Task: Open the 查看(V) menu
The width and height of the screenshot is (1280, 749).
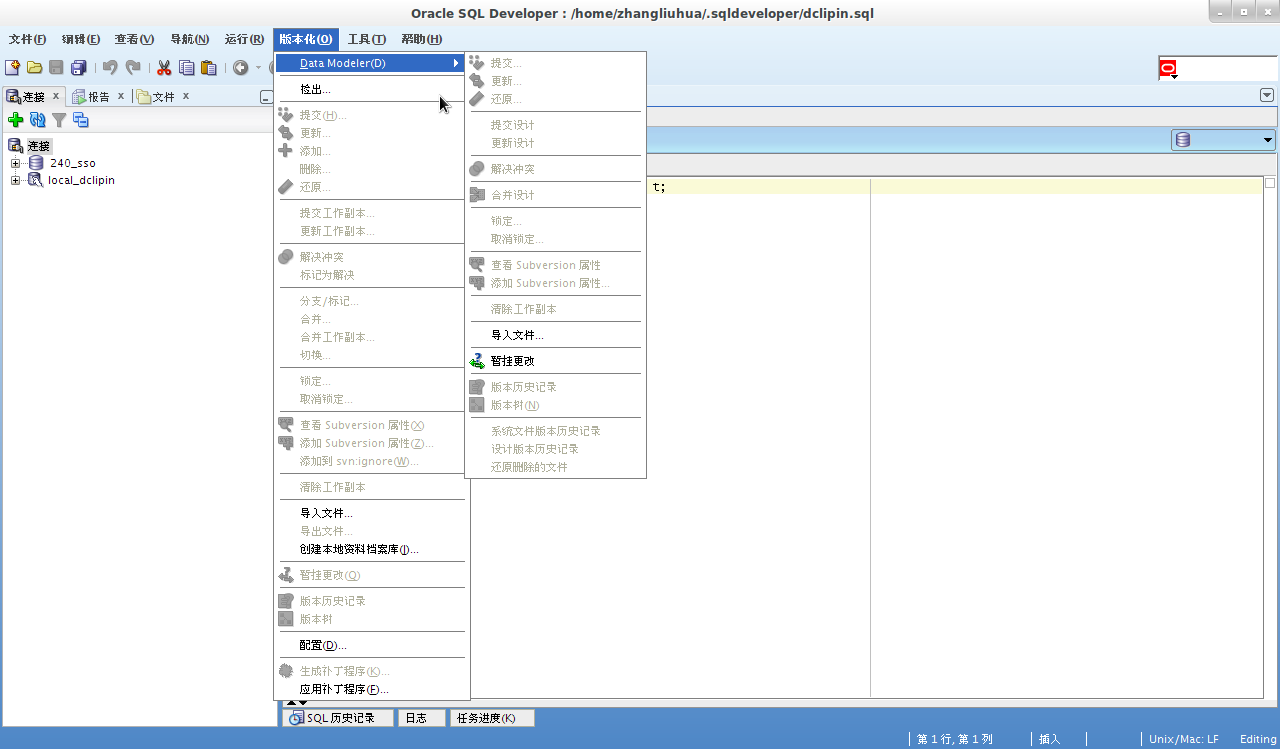Action: point(134,40)
